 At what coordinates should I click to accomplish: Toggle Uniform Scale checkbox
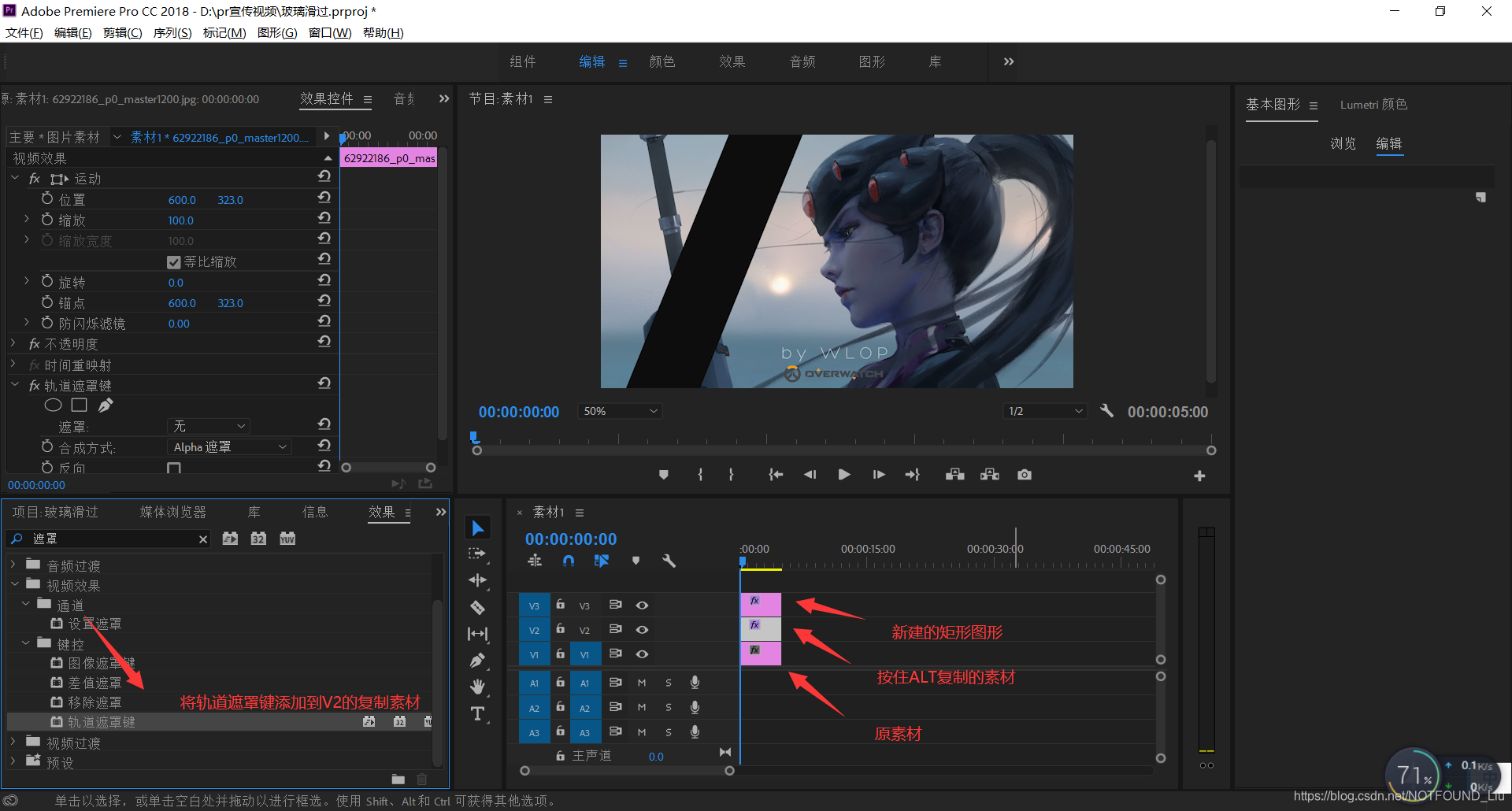[x=174, y=262]
